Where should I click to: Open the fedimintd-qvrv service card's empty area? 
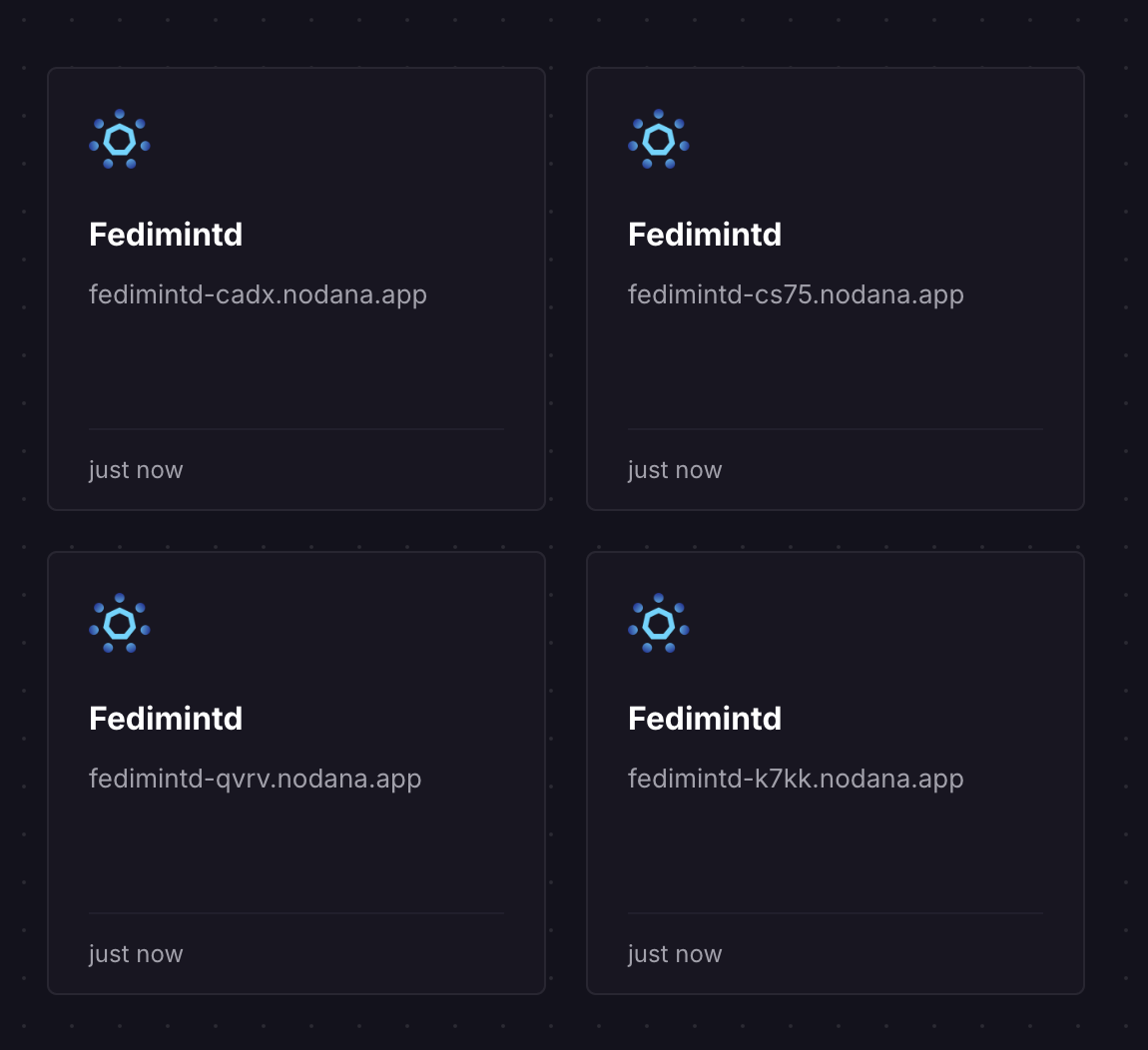(296, 849)
